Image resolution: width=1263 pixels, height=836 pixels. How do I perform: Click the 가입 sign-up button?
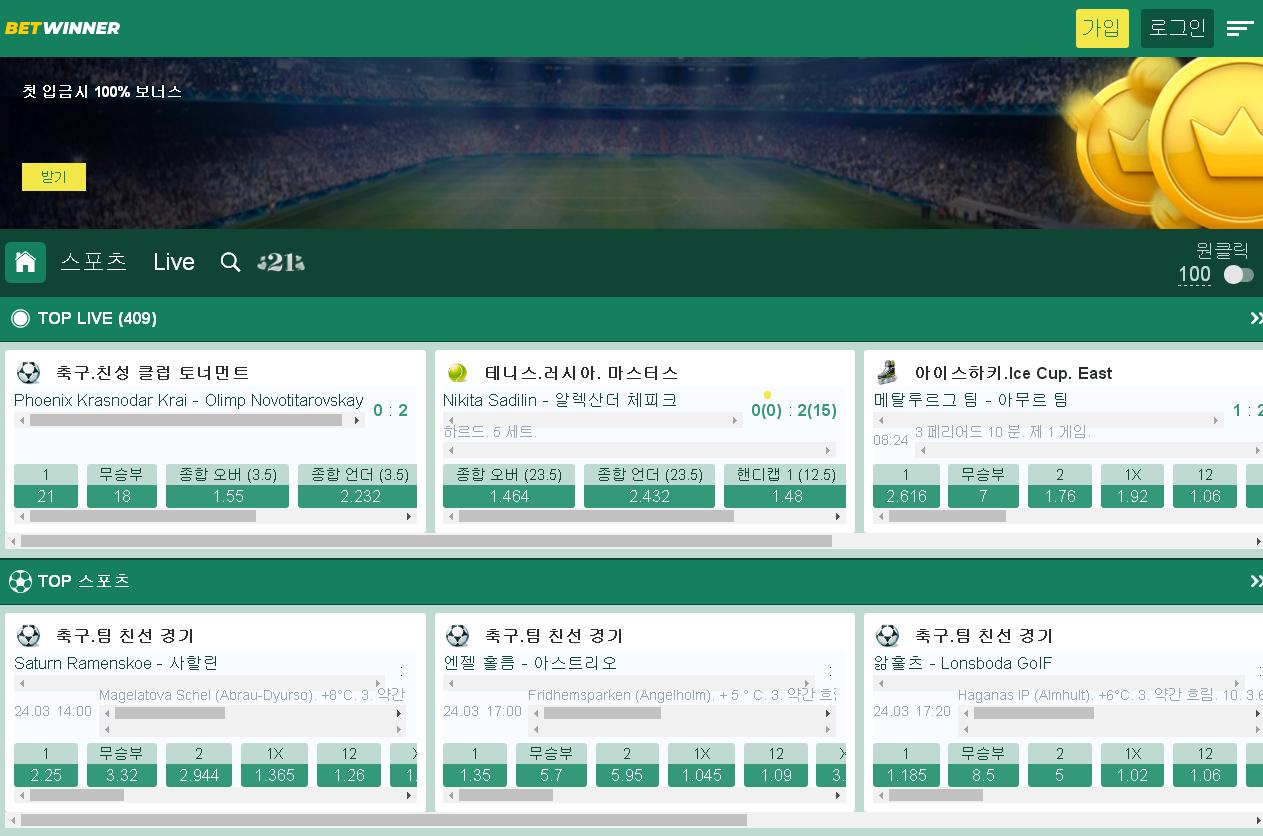tap(1102, 28)
